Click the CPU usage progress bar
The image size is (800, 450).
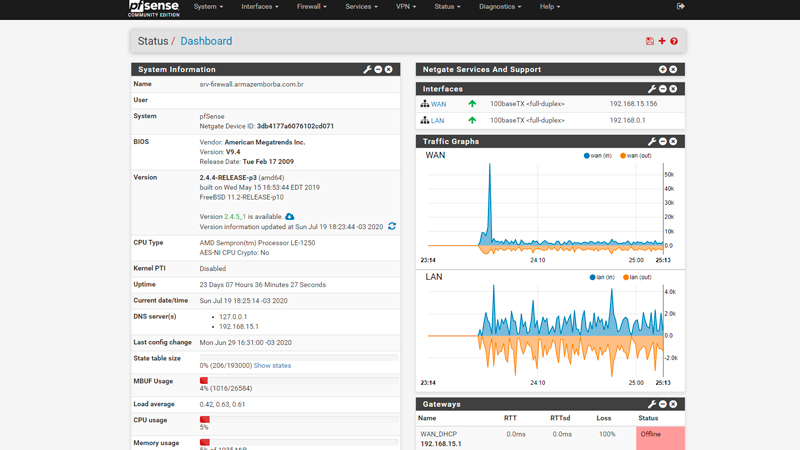(298, 419)
